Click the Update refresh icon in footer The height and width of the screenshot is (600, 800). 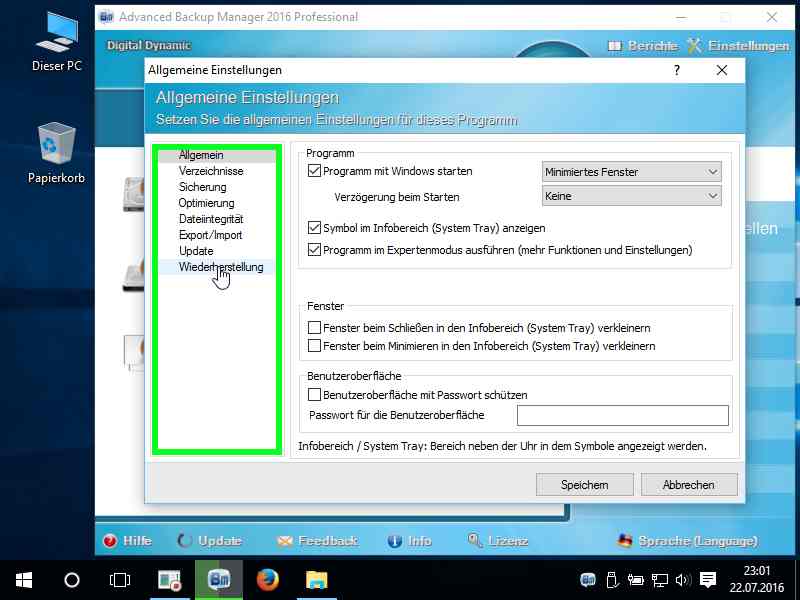tap(185, 541)
